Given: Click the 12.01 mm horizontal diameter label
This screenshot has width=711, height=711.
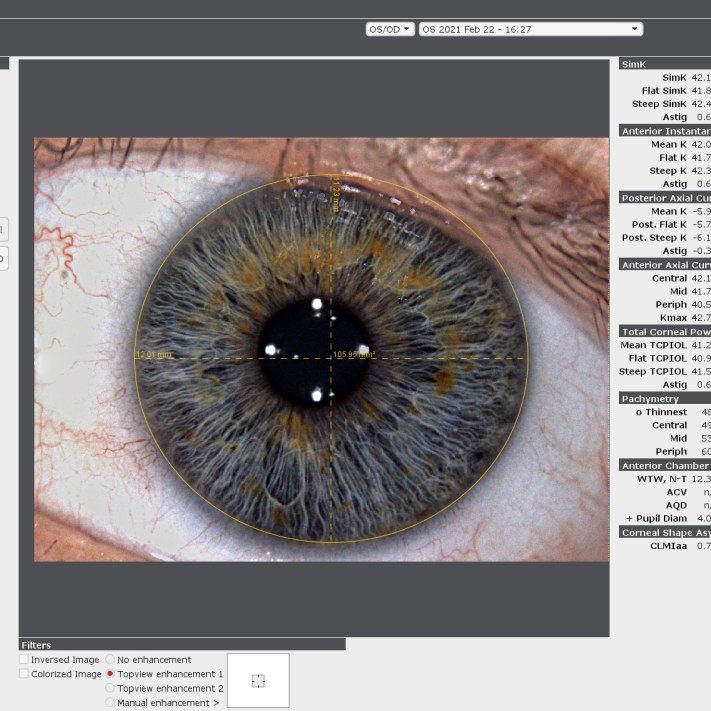Looking at the screenshot, I should click(x=154, y=355).
